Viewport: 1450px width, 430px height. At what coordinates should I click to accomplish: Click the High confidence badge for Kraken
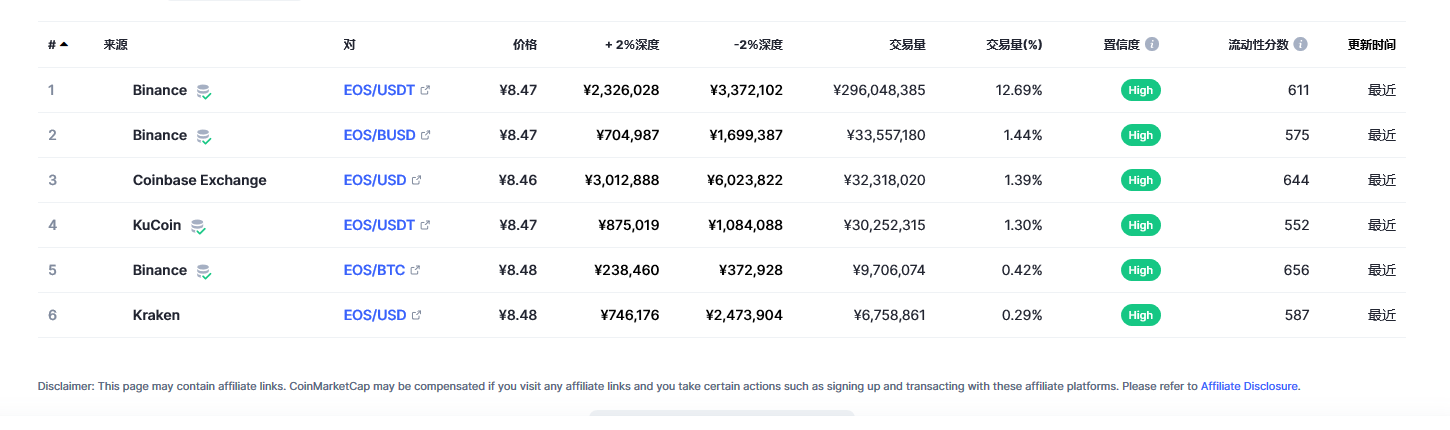coord(1140,315)
